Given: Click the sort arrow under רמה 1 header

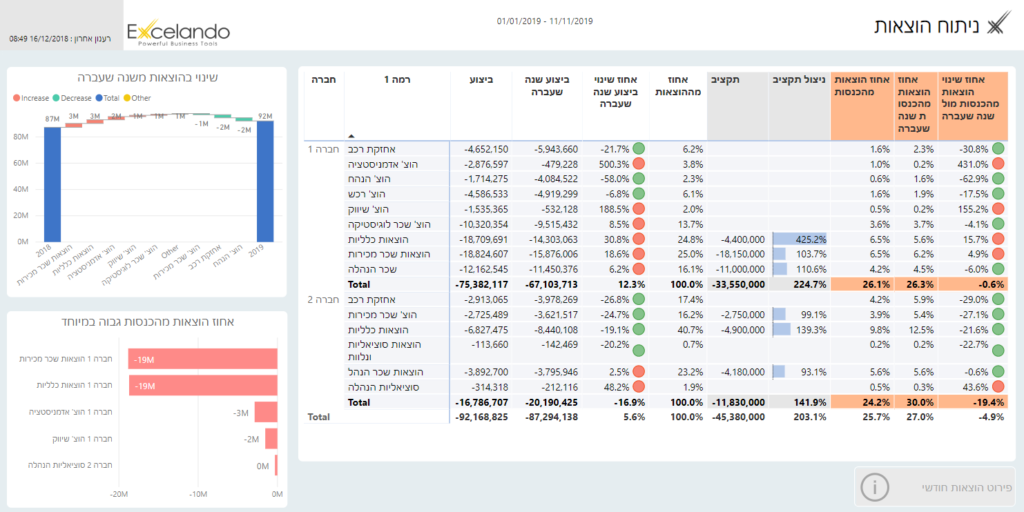Looking at the screenshot, I should click(351, 135).
